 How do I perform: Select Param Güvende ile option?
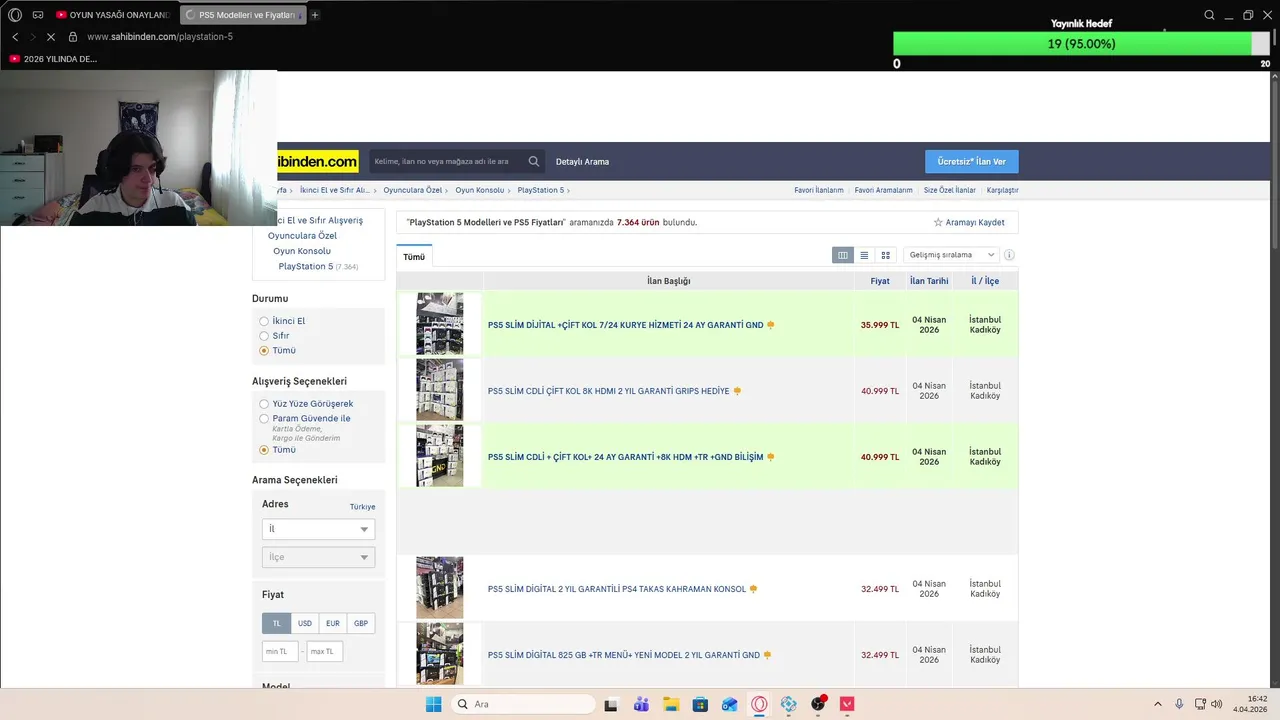(x=264, y=419)
